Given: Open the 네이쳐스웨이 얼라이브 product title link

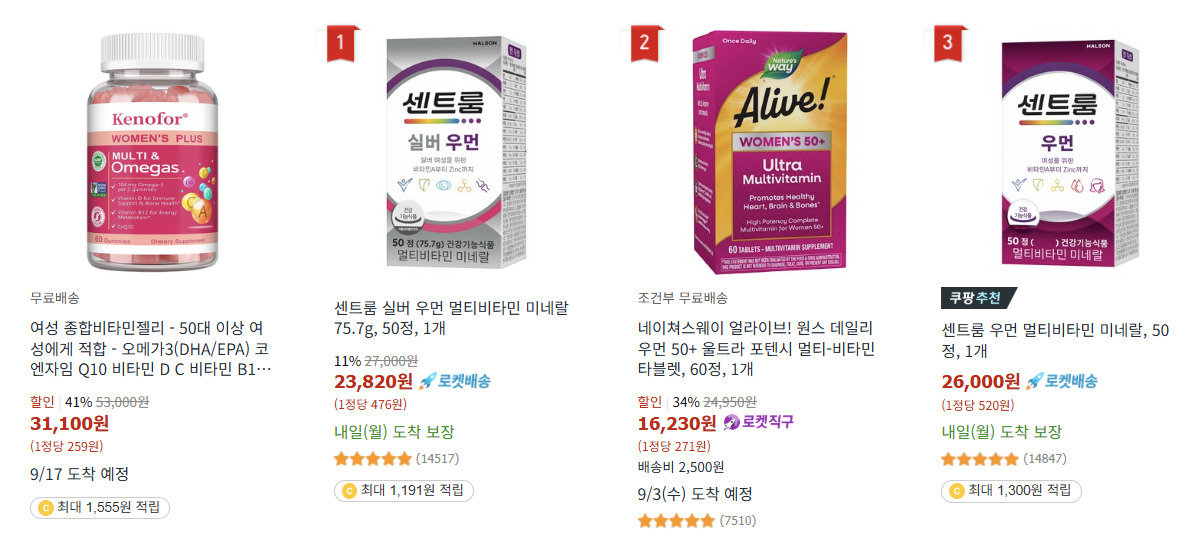Looking at the screenshot, I should (757, 349).
